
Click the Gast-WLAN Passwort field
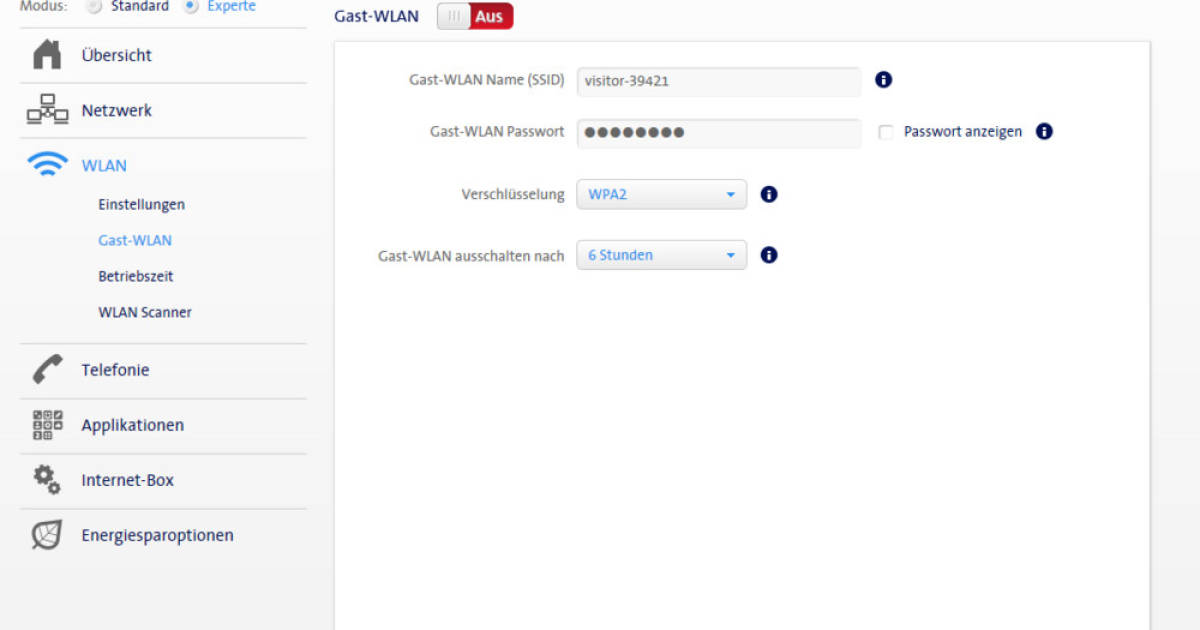(x=718, y=132)
